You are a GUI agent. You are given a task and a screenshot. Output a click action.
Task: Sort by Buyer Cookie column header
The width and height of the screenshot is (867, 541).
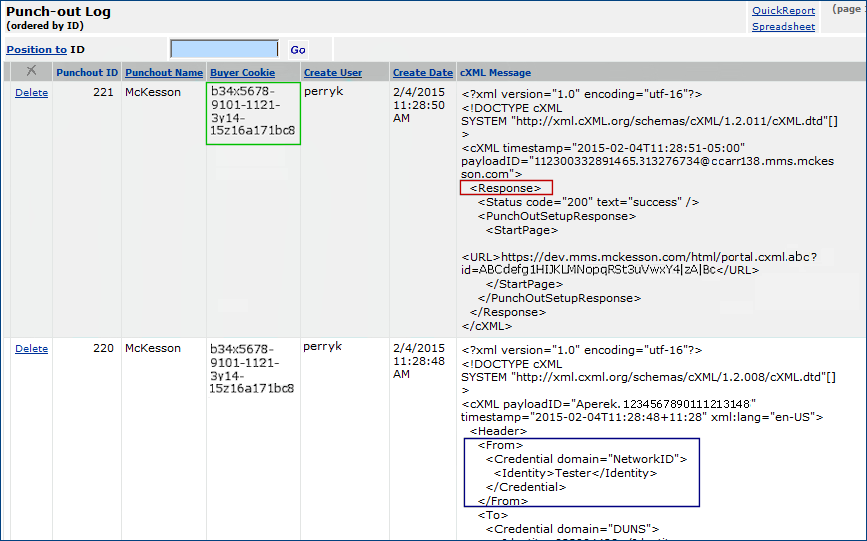[x=242, y=72]
